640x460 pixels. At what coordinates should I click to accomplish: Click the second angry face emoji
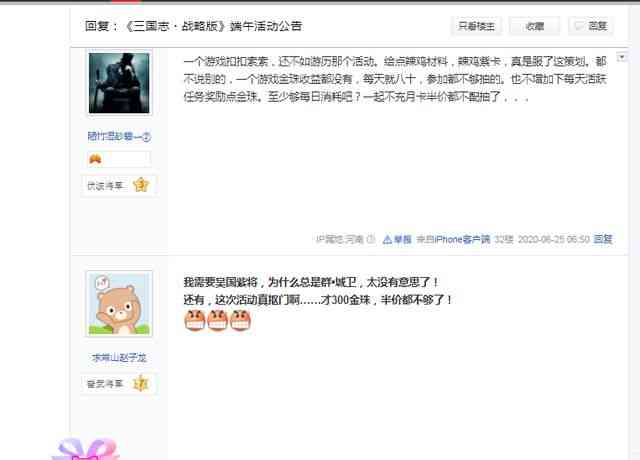218,320
